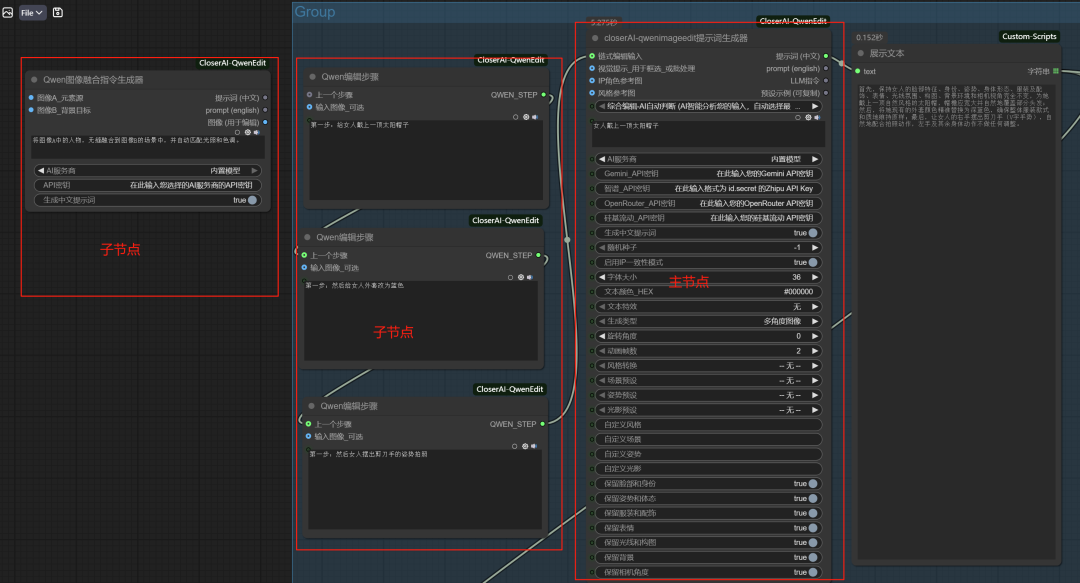
Task: Collapse the Qwen编辑步骤 node containing 剪刀手 text
Action: 311,406
